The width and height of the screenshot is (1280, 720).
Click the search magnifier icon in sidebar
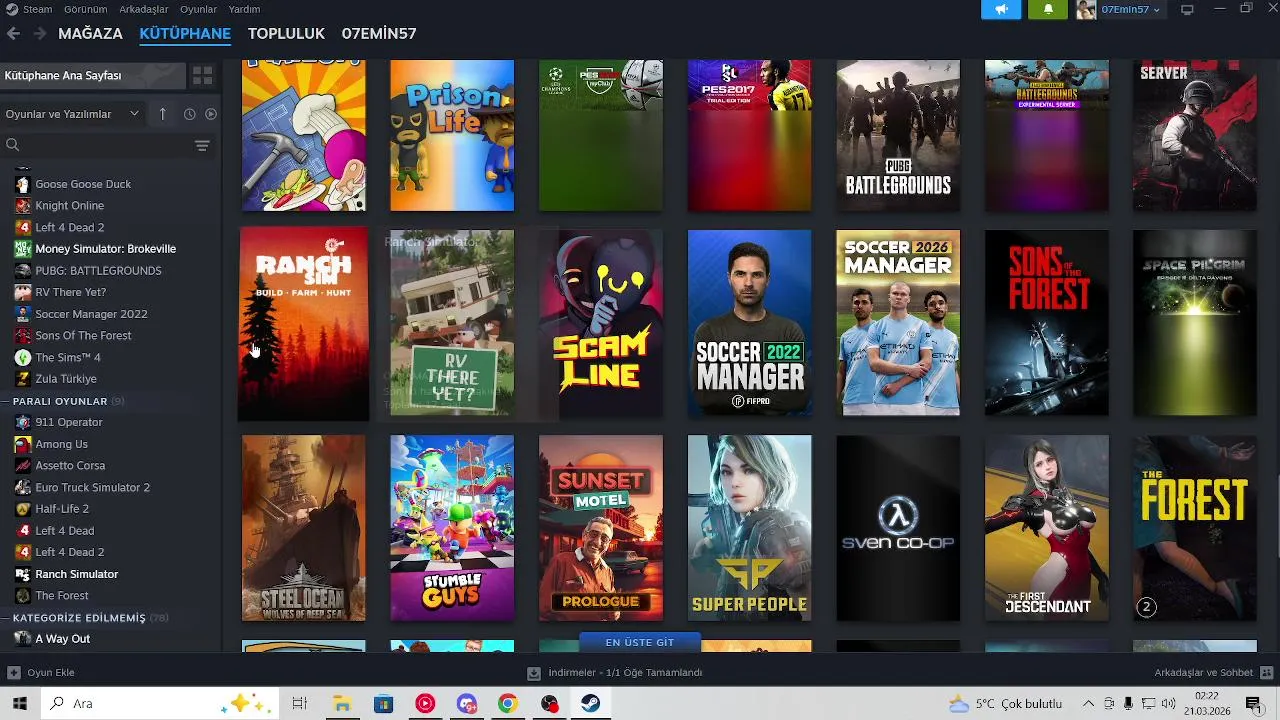coord(13,145)
